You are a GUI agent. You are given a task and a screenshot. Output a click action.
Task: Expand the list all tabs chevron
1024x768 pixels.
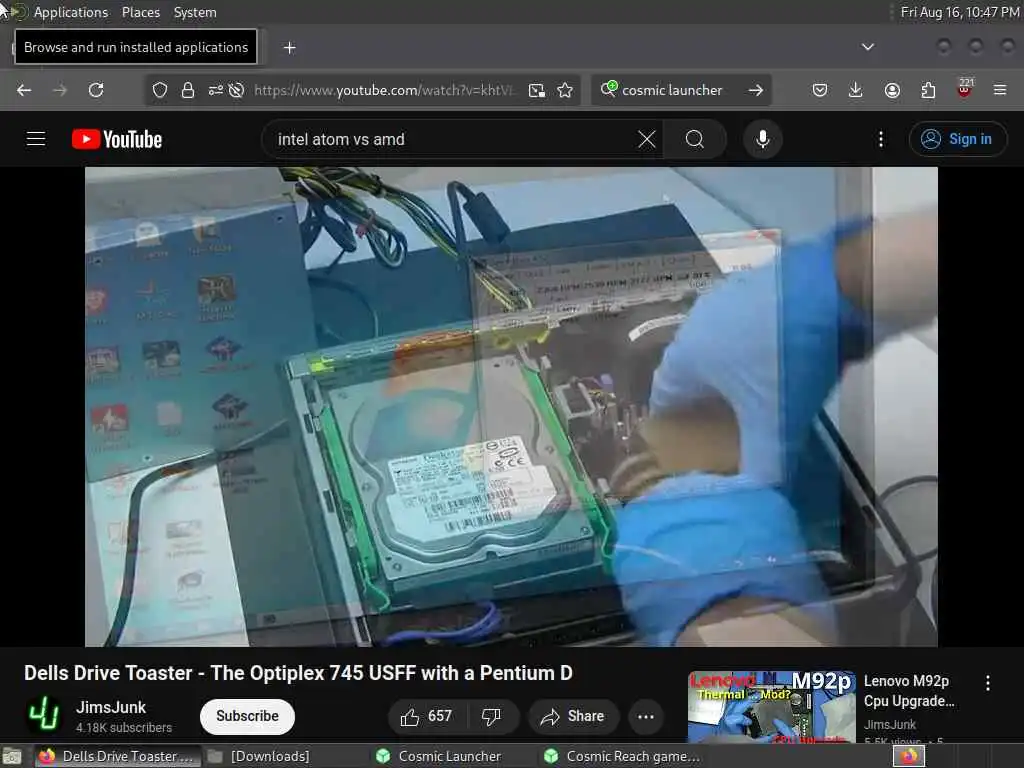[867, 46]
